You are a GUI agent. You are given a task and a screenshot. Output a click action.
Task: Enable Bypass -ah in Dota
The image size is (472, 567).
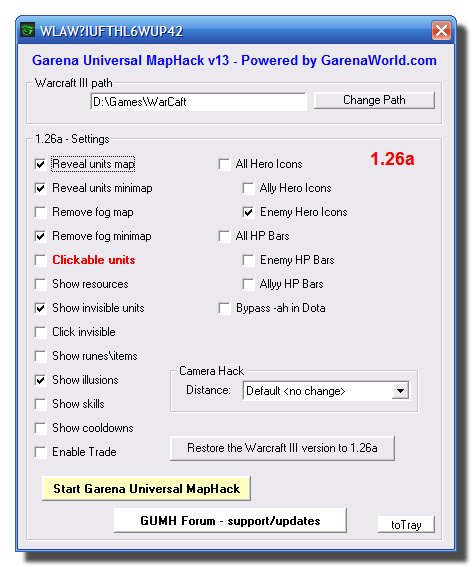(225, 308)
